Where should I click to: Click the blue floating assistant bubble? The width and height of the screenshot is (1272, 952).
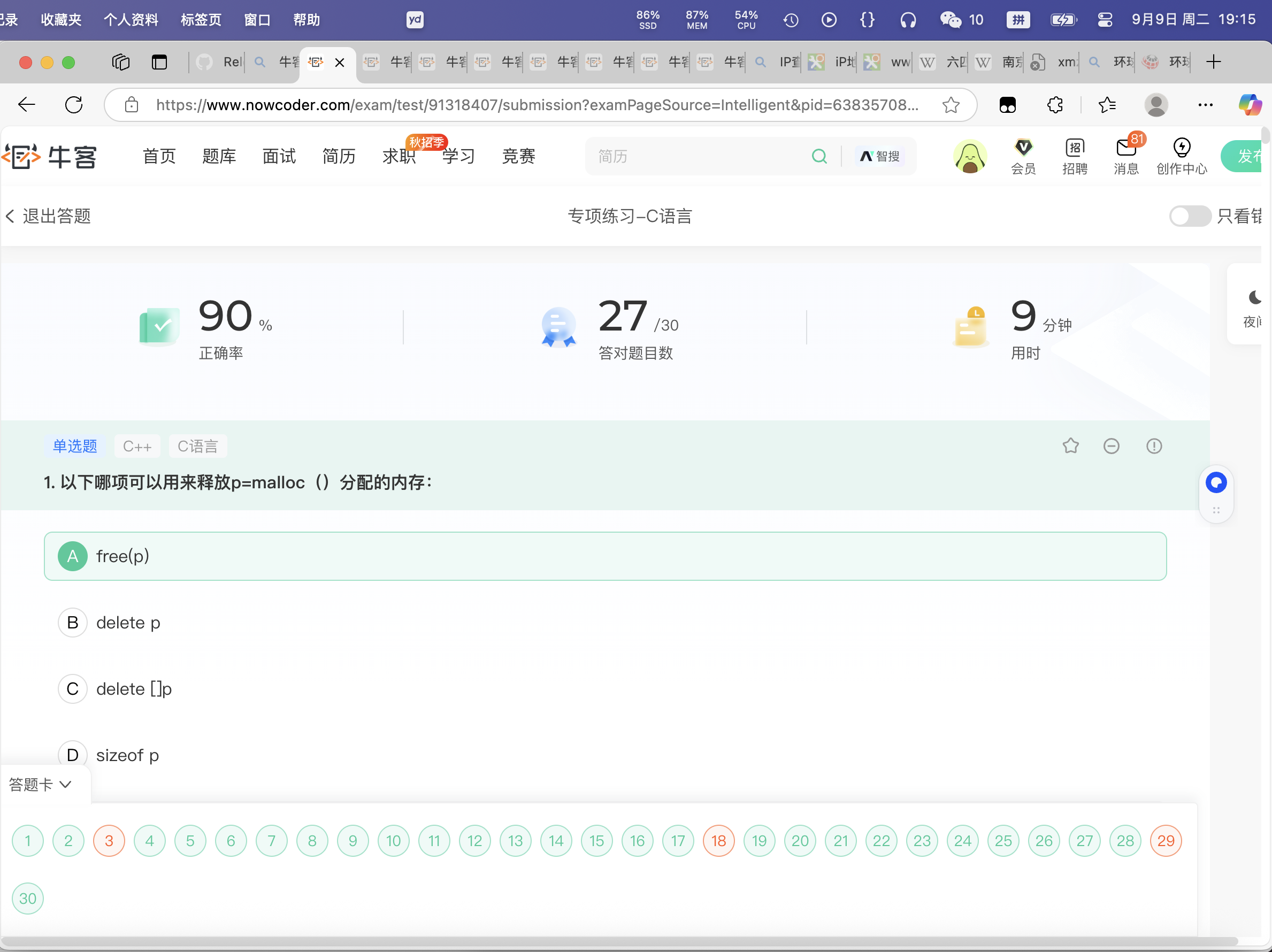point(1216,482)
